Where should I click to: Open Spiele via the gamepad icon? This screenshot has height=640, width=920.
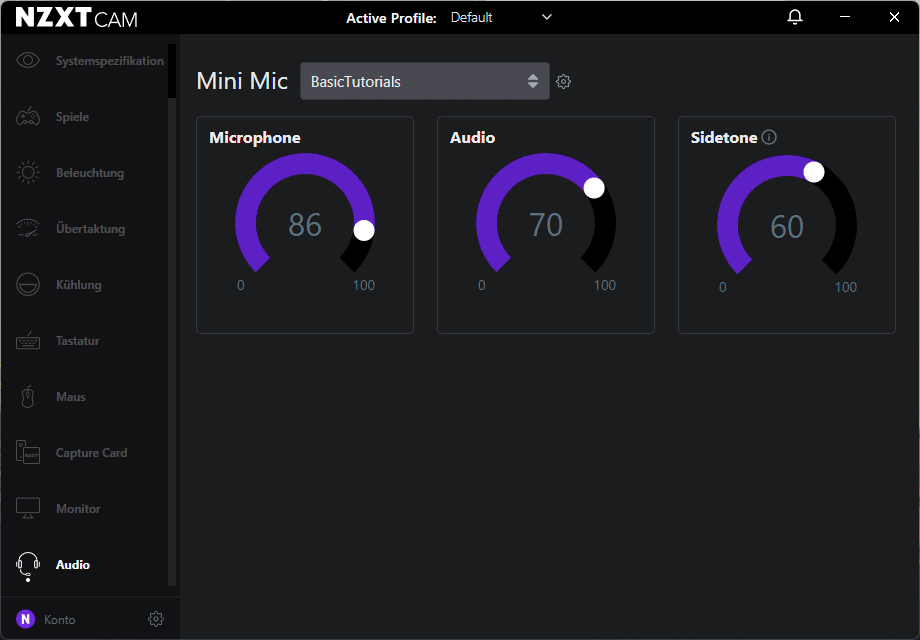28,117
